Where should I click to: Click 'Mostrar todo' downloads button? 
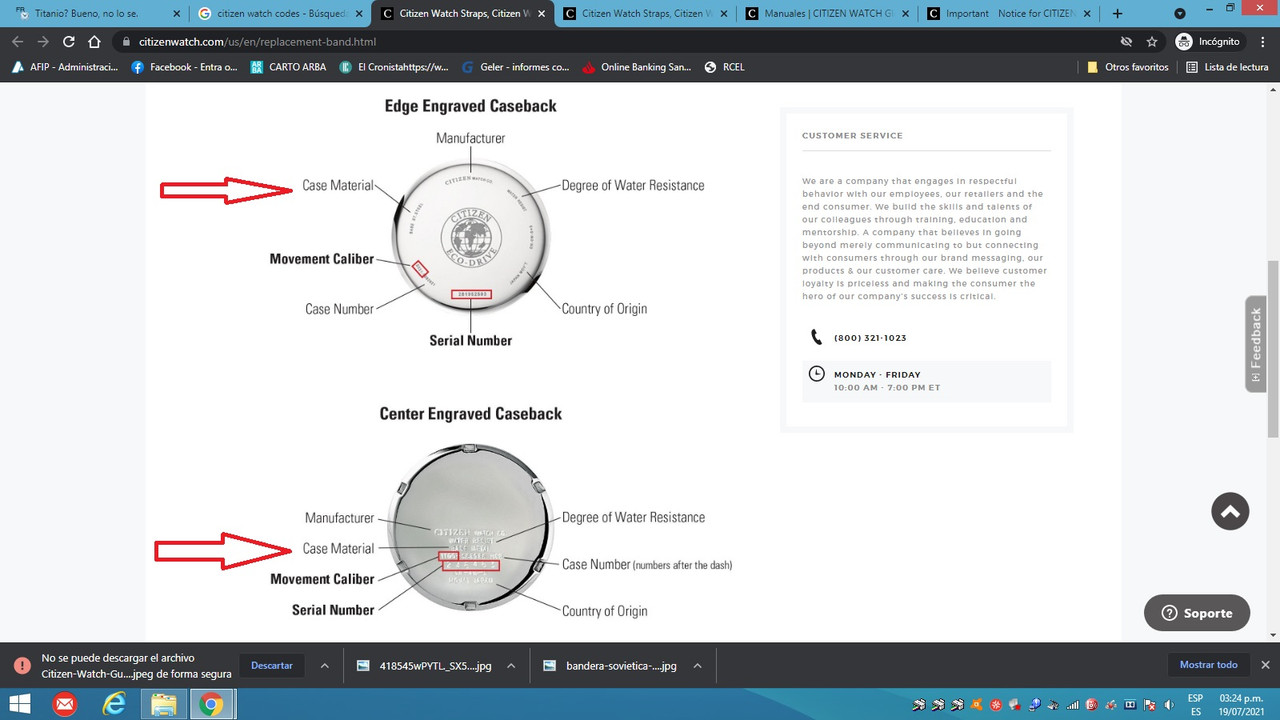1208,665
